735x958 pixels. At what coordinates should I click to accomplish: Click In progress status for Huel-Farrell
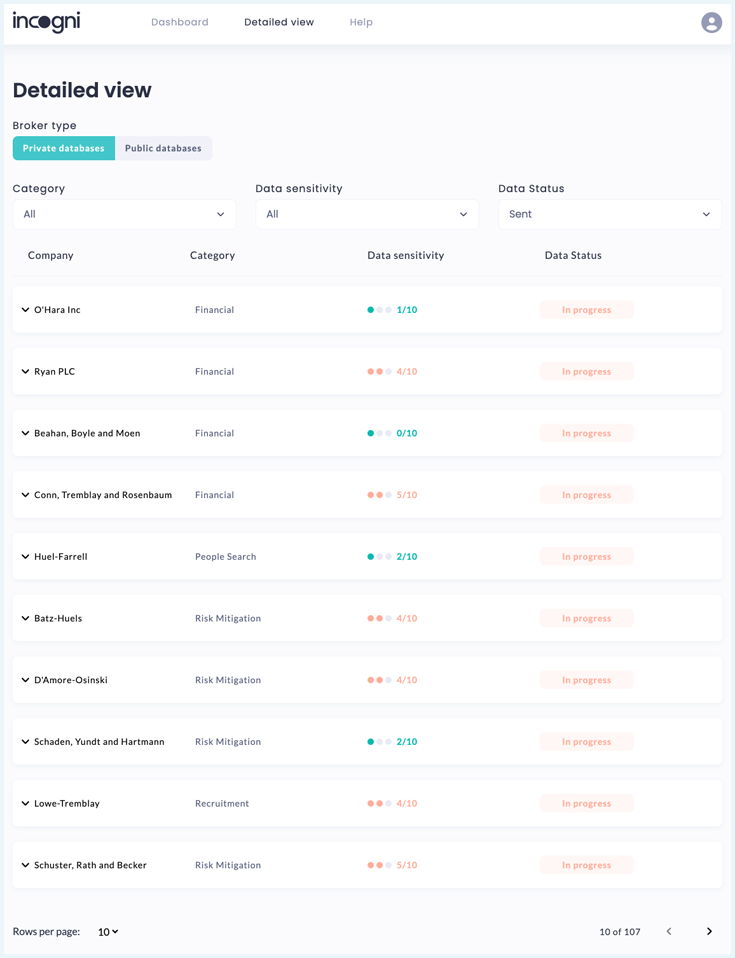587,557
